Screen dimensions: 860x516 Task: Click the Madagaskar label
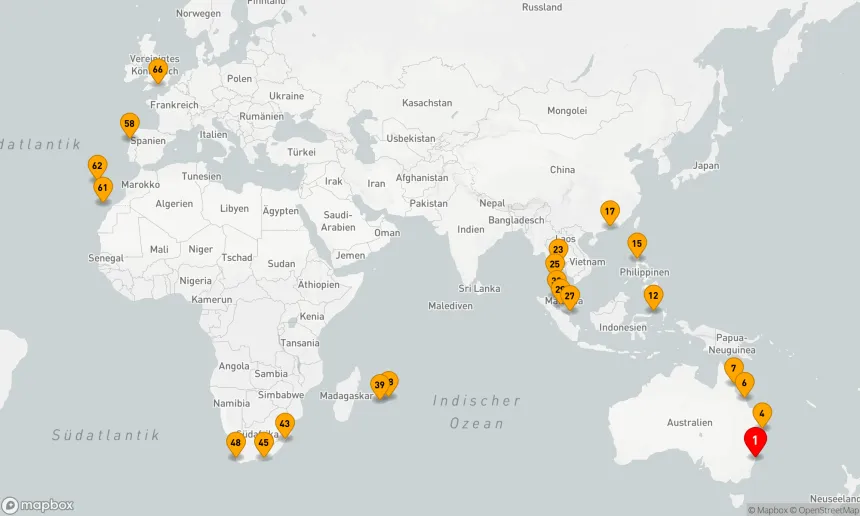click(346, 396)
